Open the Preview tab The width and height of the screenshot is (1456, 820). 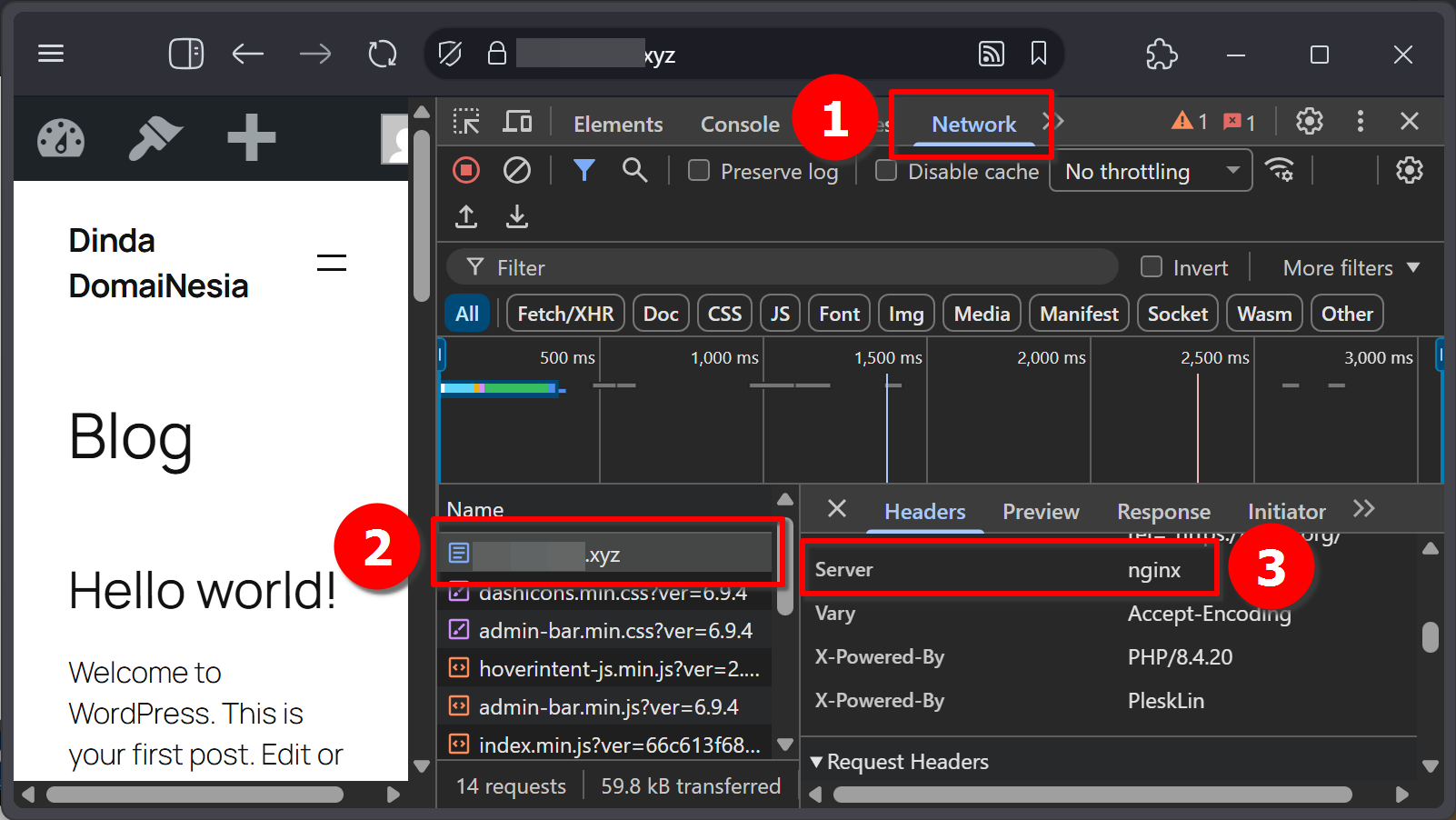pos(1041,511)
